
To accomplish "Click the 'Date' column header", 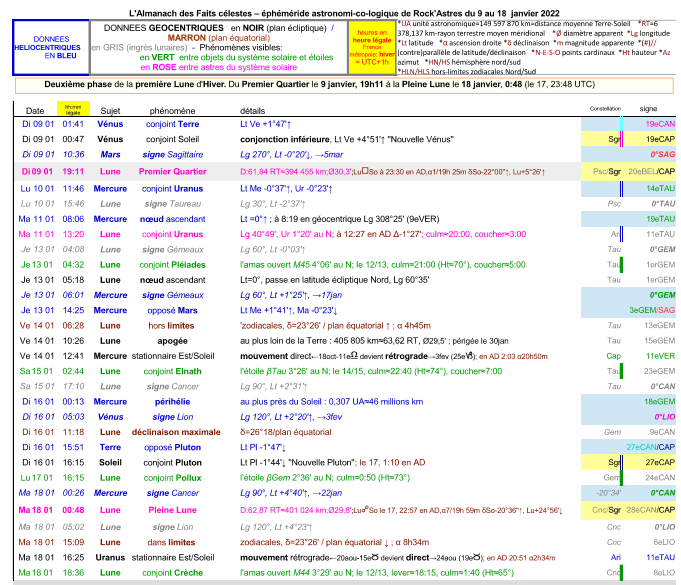I will (35, 109).
